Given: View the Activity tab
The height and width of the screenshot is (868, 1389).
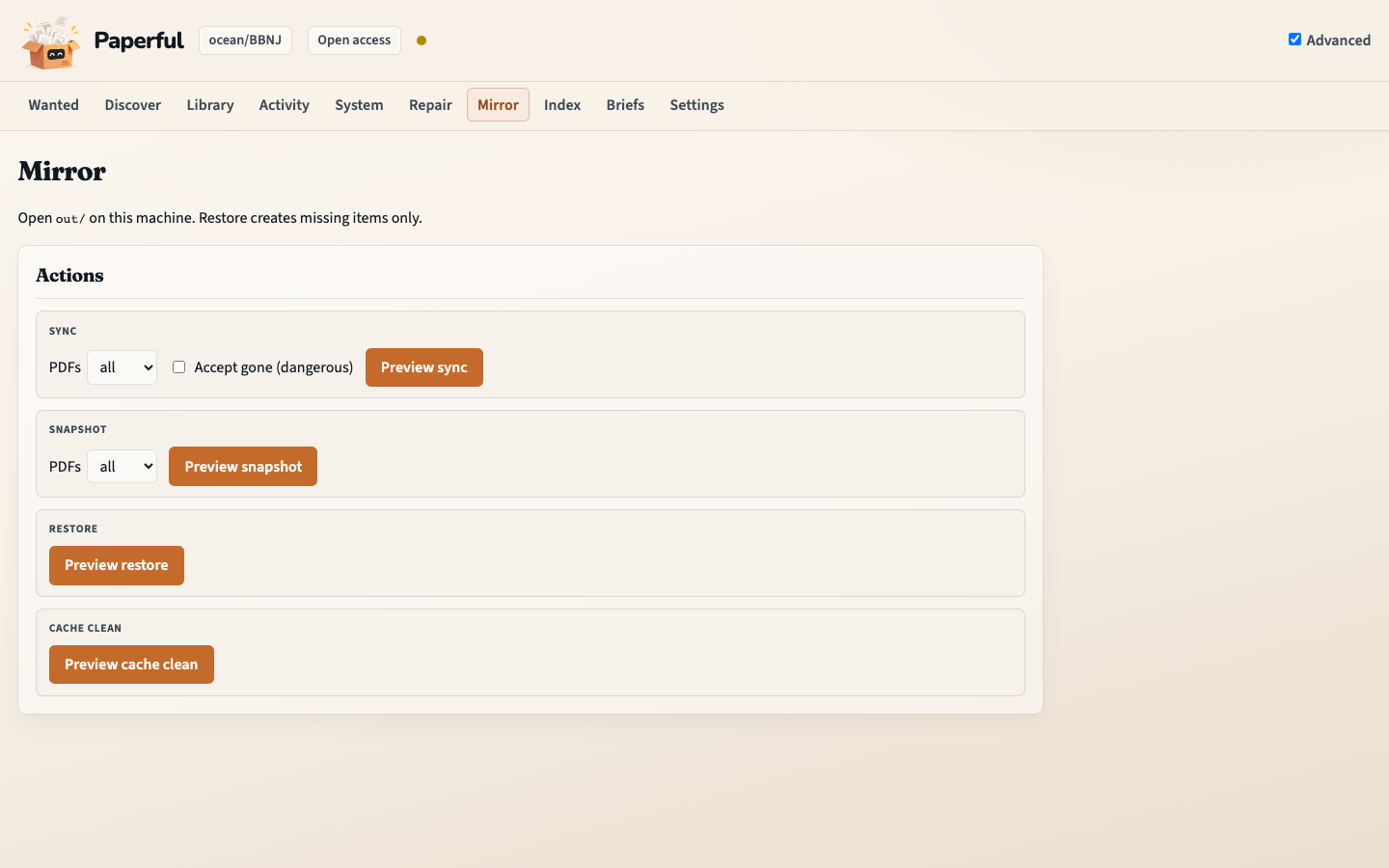Looking at the screenshot, I should [285, 105].
